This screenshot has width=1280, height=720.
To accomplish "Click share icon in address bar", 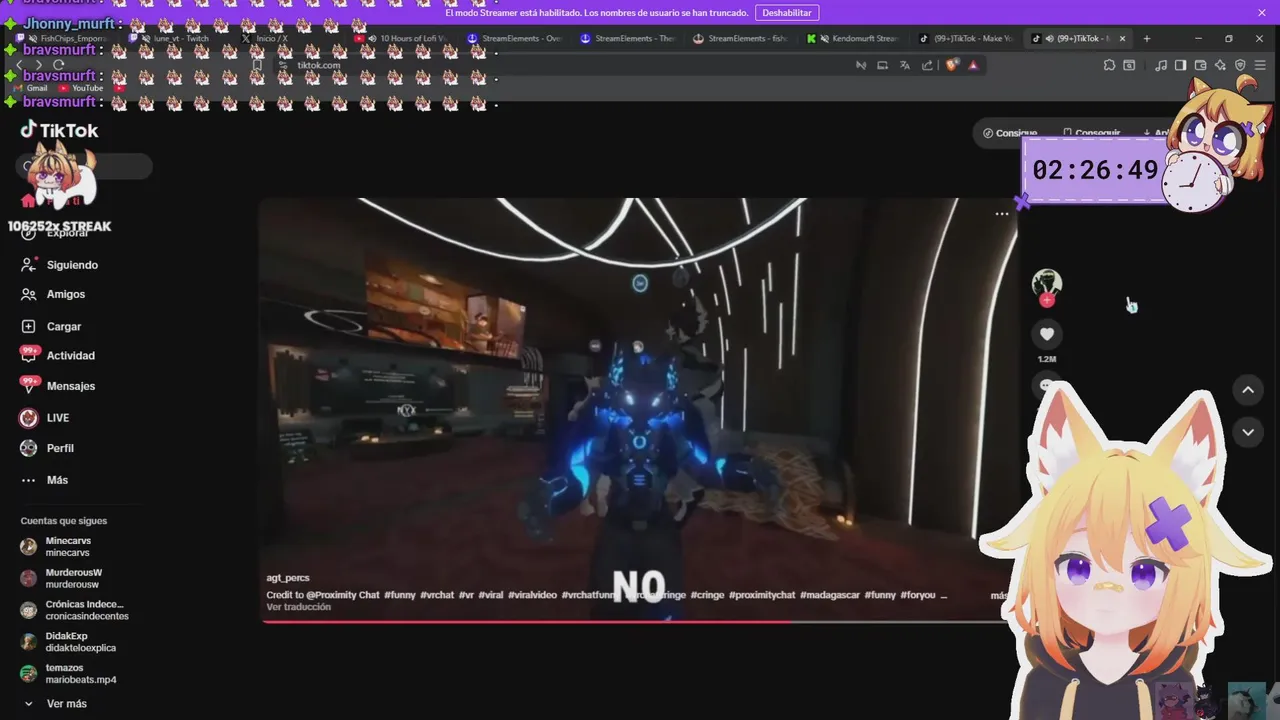I will tap(927, 65).
